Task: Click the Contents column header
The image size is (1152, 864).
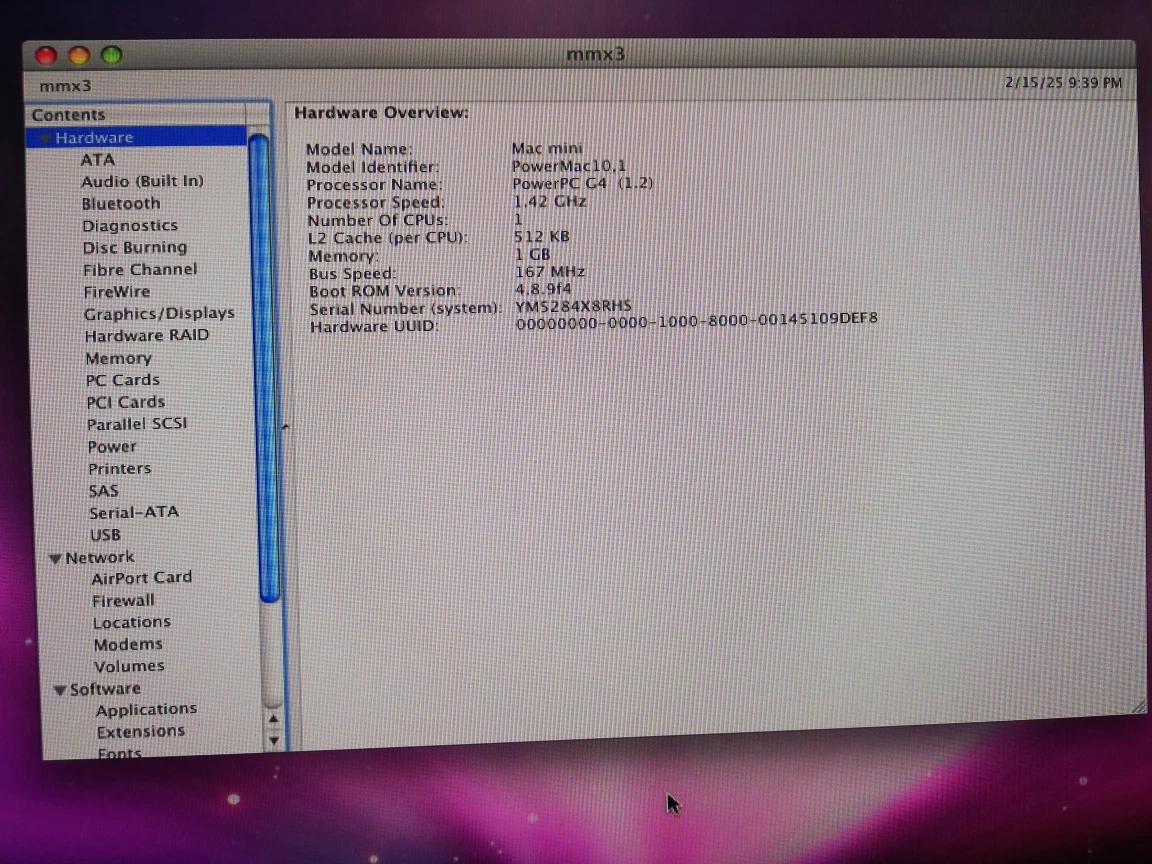Action: pyautogui.click(x=138, y=115)
